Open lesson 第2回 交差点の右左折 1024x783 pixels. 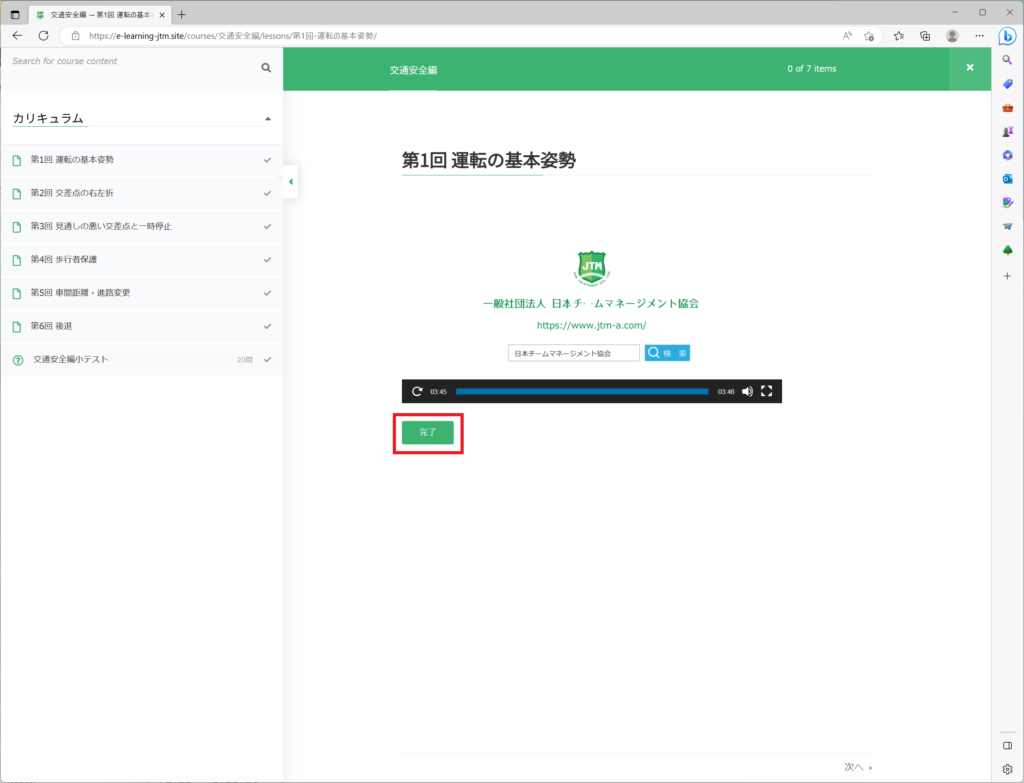point(79,193)
